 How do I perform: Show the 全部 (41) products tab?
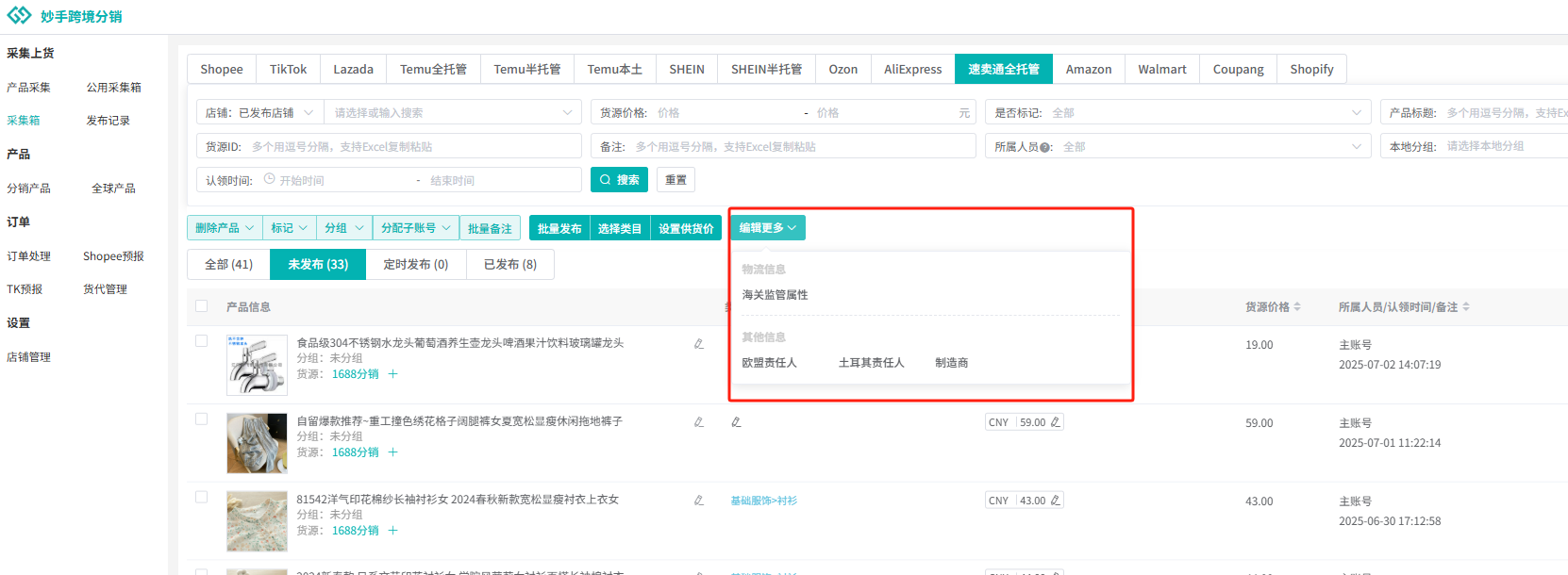228,265
